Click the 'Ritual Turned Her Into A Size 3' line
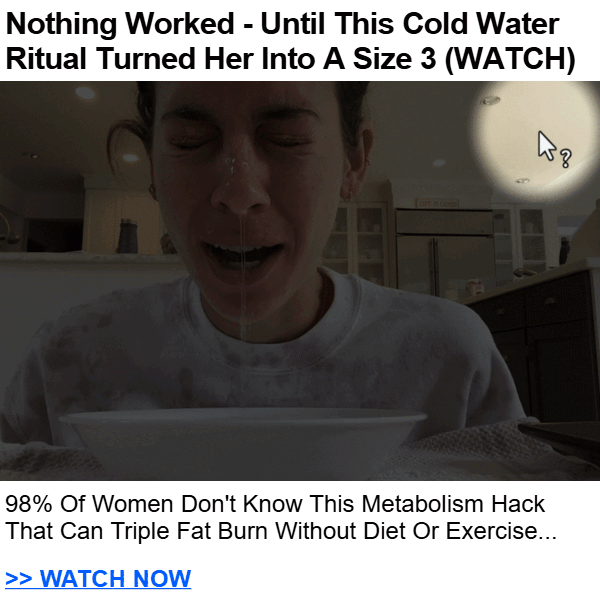 coord(221,60)
